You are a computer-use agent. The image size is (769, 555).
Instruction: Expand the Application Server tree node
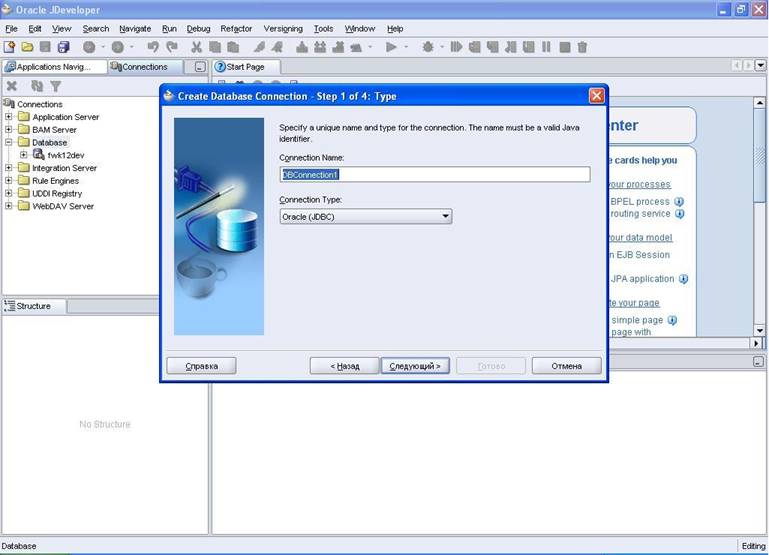[8, 117]
